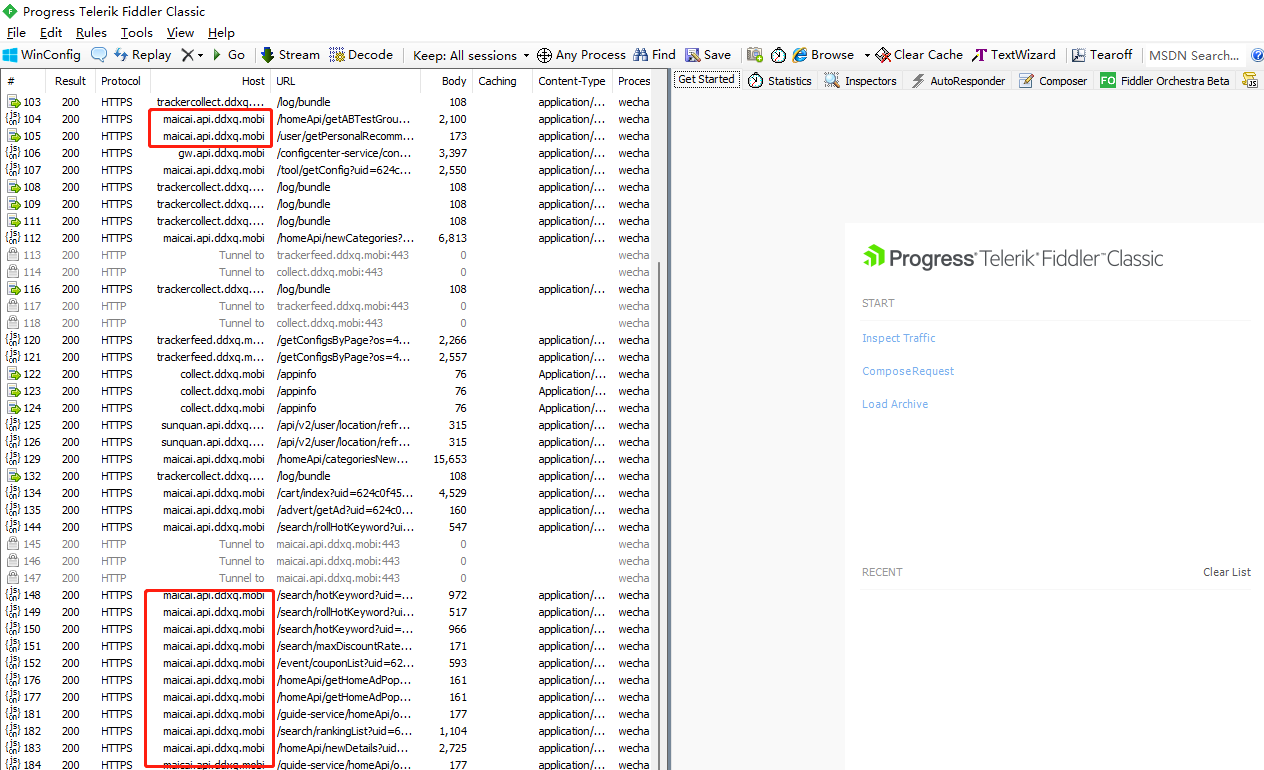Switch to the Get Started tab
This screenshot has height=770, width=1264.
(707, 79)
